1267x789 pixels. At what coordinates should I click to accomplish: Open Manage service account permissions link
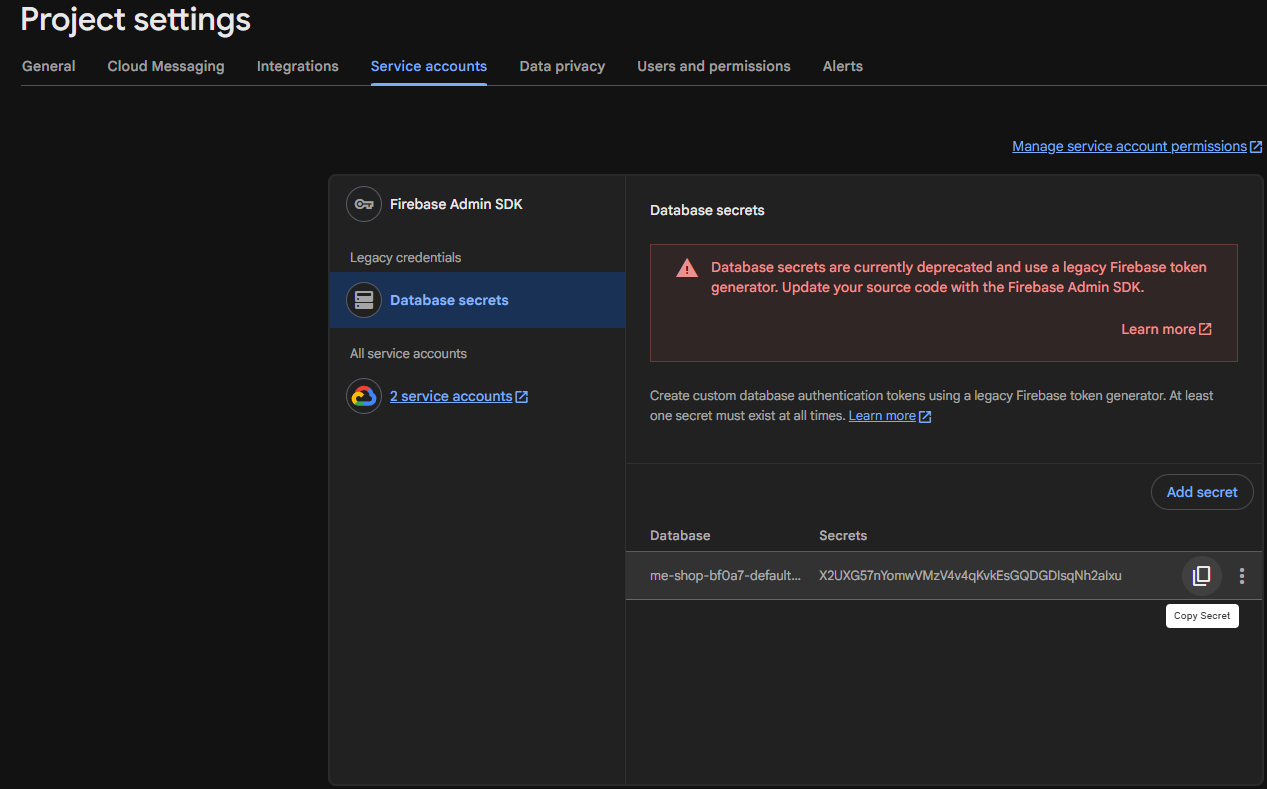click(x=1129, y=146)
